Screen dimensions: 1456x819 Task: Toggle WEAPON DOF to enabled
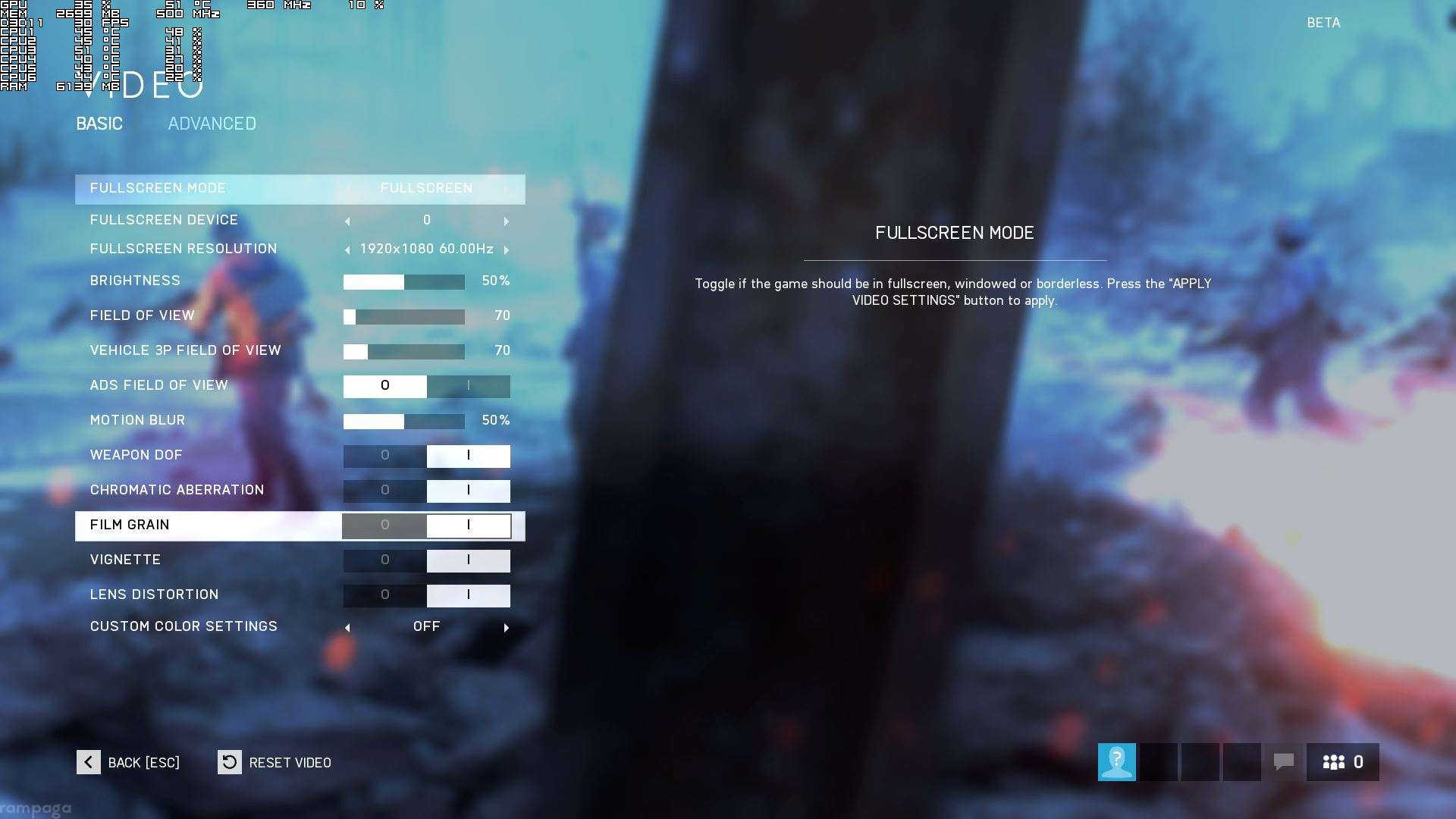tap(468, 455)
